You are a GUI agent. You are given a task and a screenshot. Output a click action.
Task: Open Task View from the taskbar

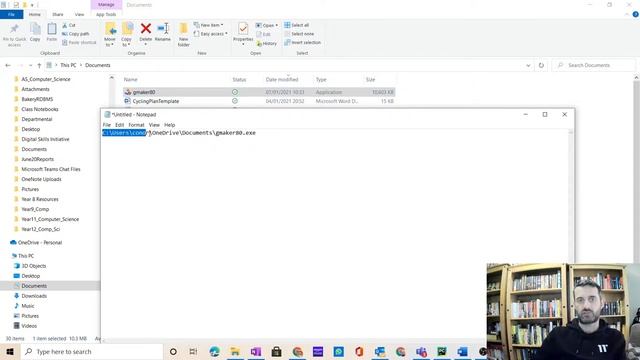(x=193, y=351)
